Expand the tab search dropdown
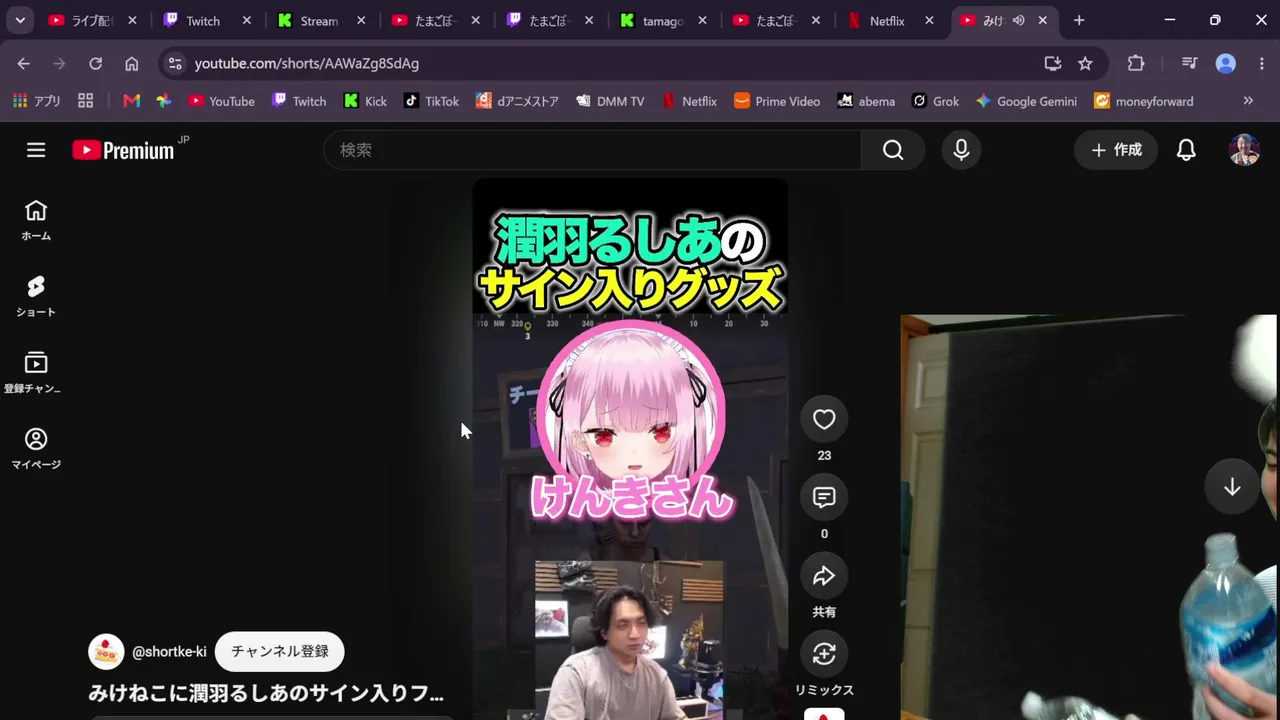1280x720 pixels. (x=20, y=20)
